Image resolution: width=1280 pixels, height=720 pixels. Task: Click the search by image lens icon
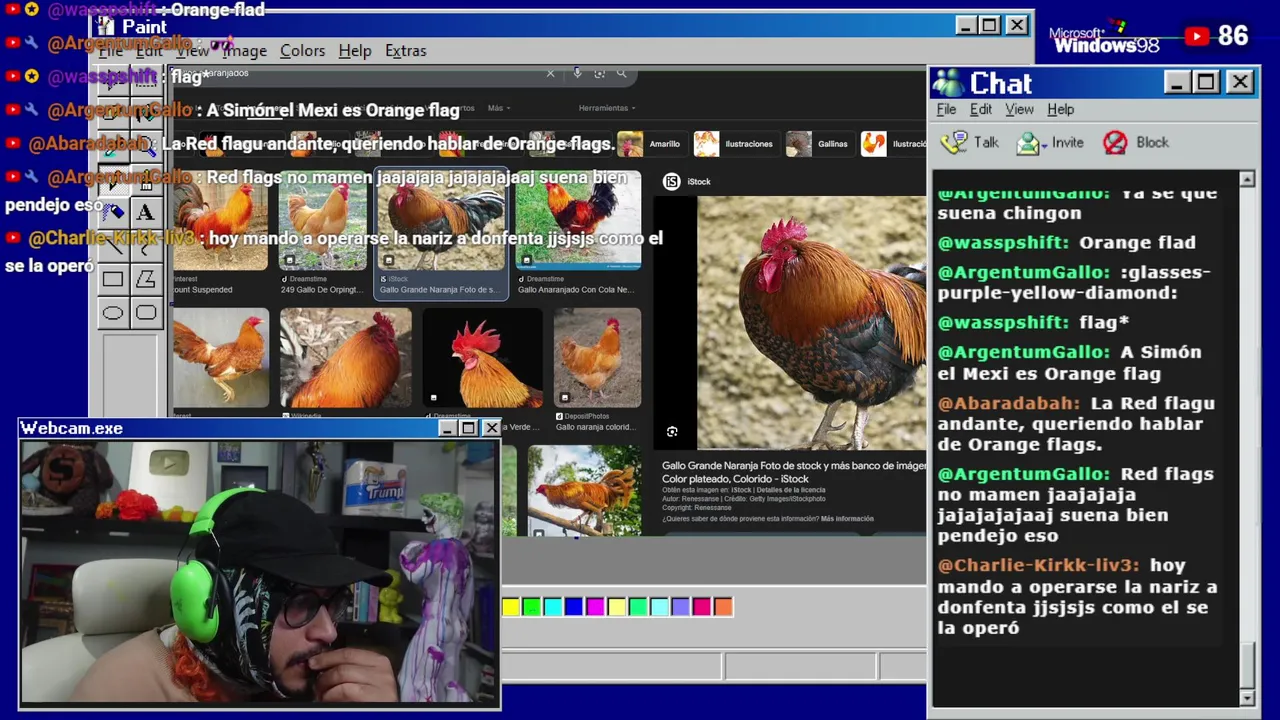point(599,73)
